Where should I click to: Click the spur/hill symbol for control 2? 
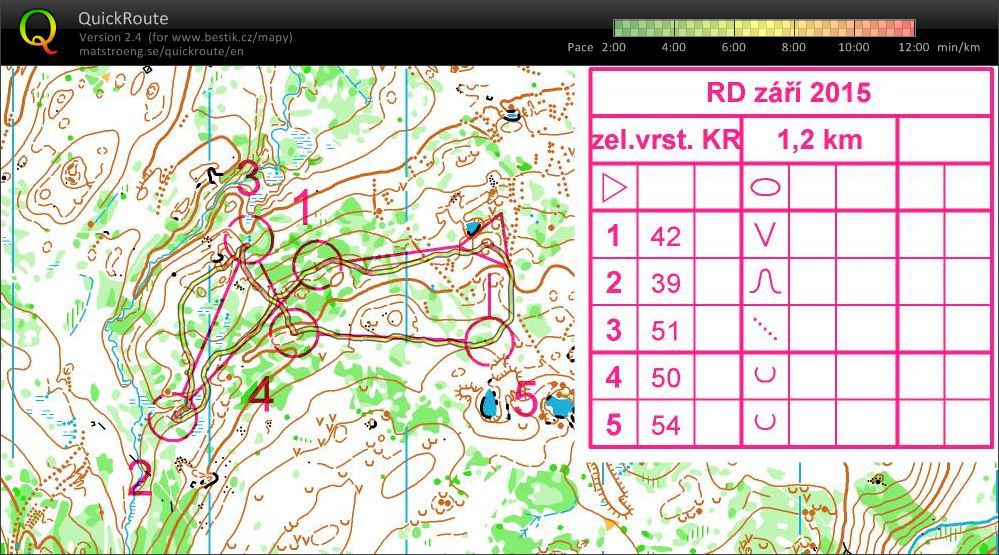pos(765,282)
